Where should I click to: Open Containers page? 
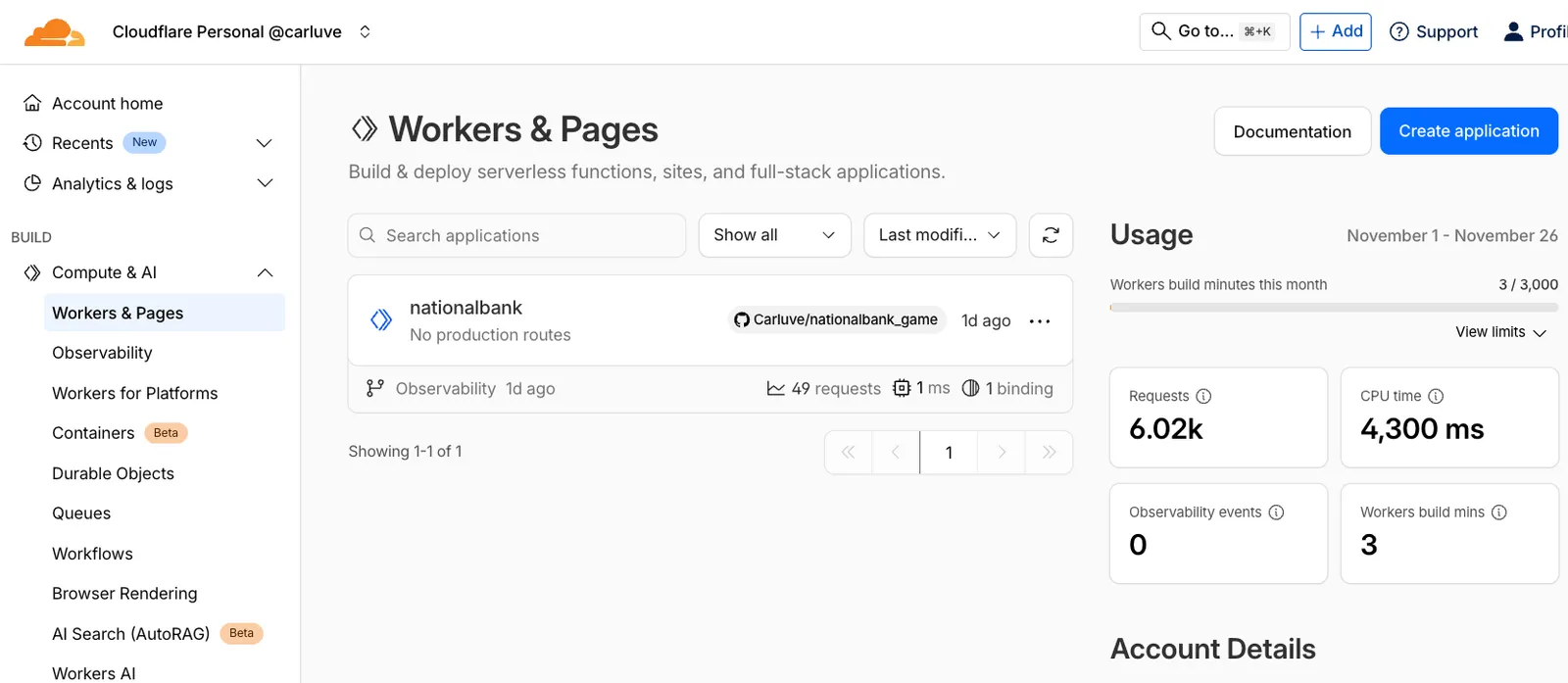[93, 433]
